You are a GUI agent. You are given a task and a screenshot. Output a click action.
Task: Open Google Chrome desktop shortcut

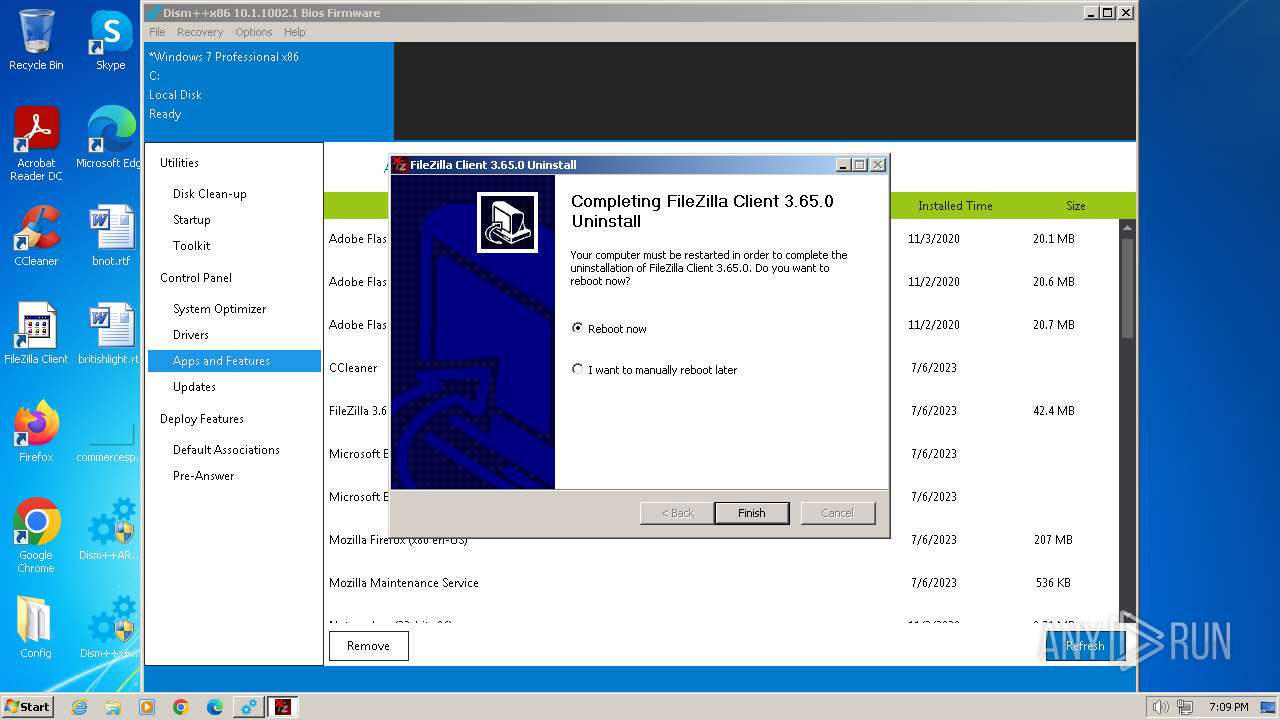point(36,536)
